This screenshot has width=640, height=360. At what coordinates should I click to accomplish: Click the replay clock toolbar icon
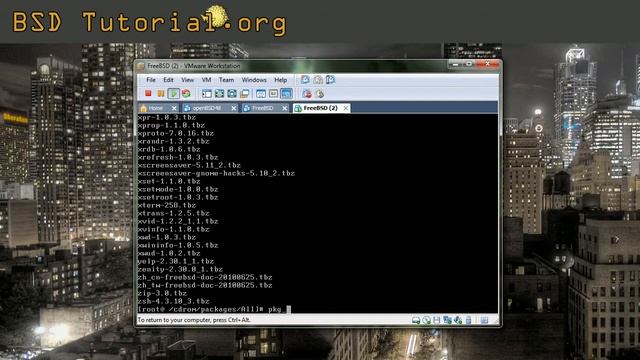pyautogui.click(x=320, y=93)
